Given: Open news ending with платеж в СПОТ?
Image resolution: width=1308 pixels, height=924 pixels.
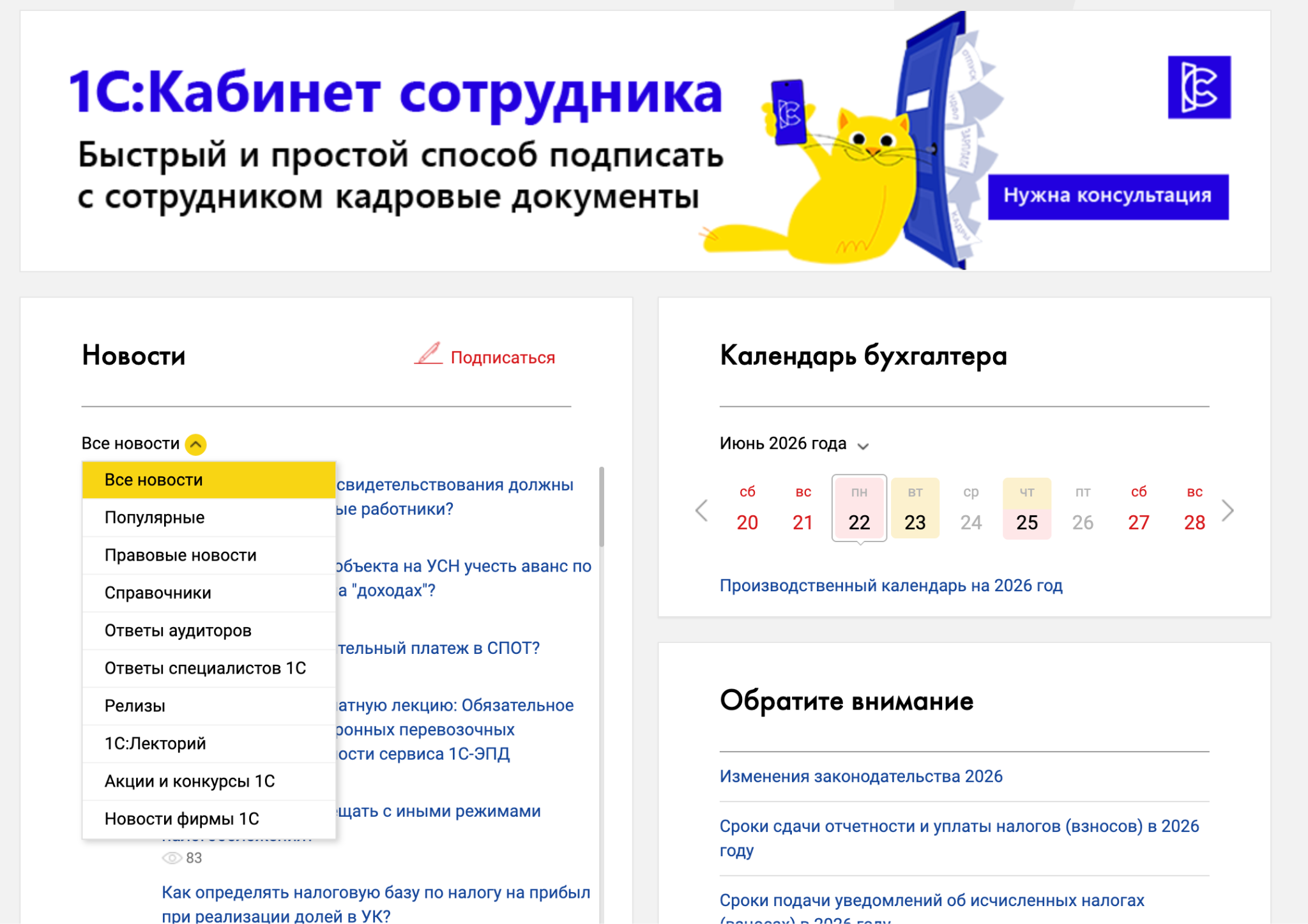Looking at the screenshot, I should tap(438, 649).
